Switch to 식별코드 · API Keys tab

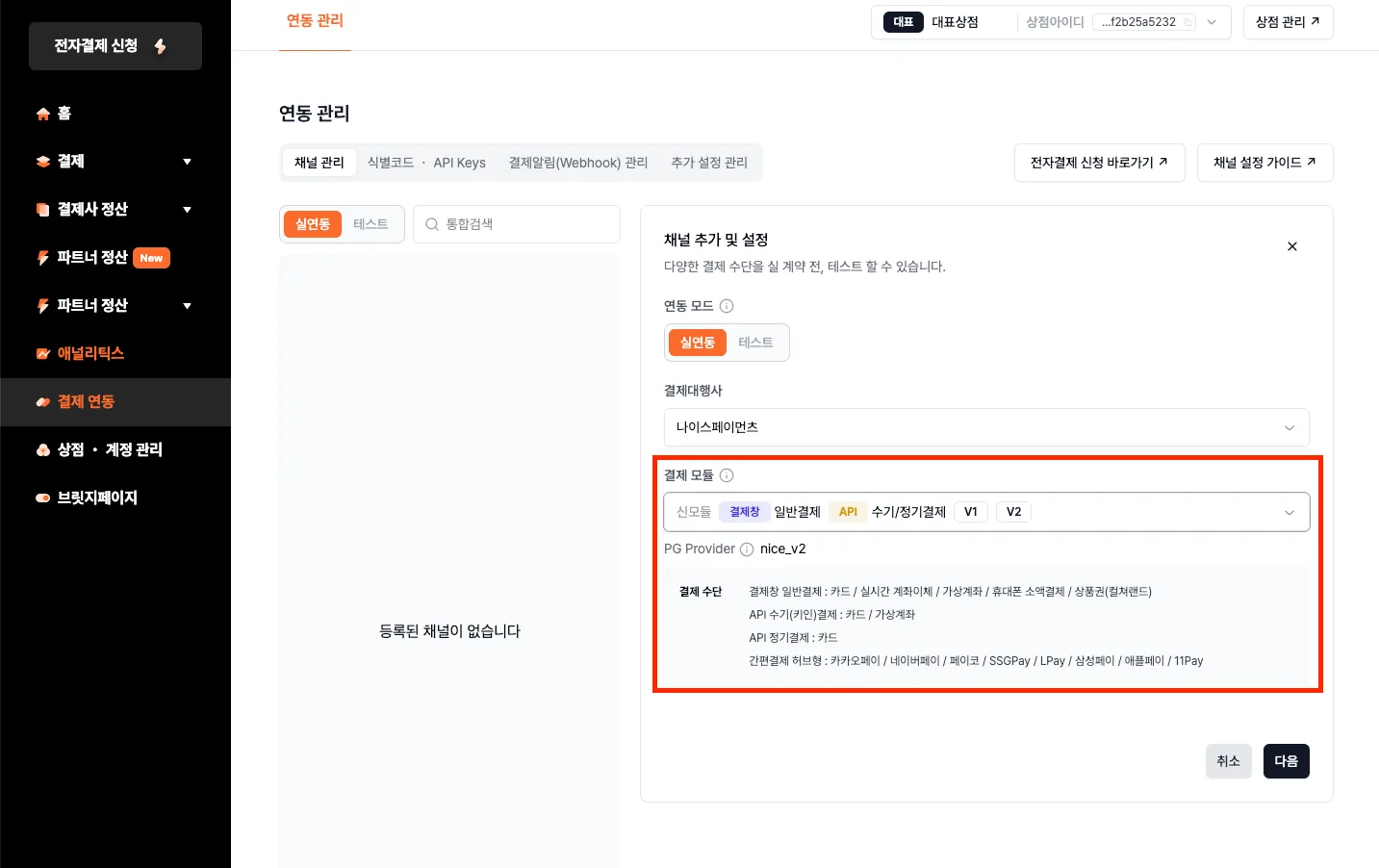[426, 163]
